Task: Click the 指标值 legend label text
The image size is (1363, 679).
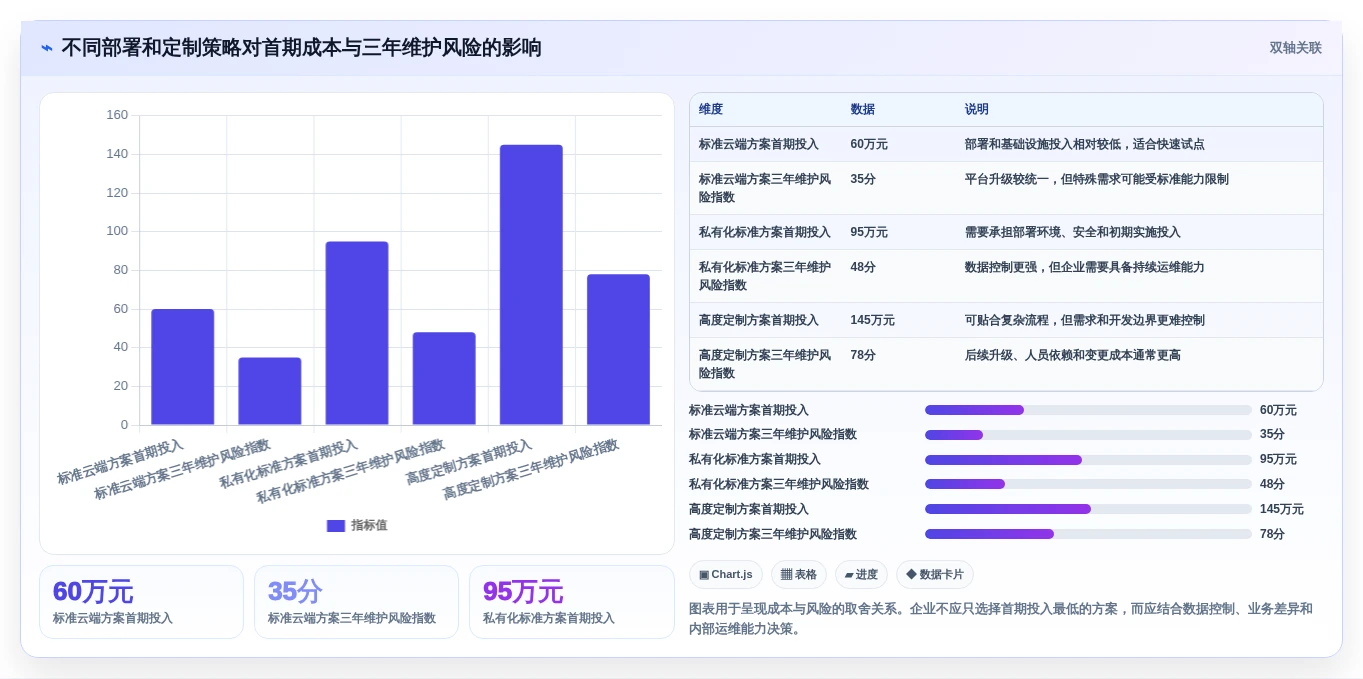Action: coord(369,526)
